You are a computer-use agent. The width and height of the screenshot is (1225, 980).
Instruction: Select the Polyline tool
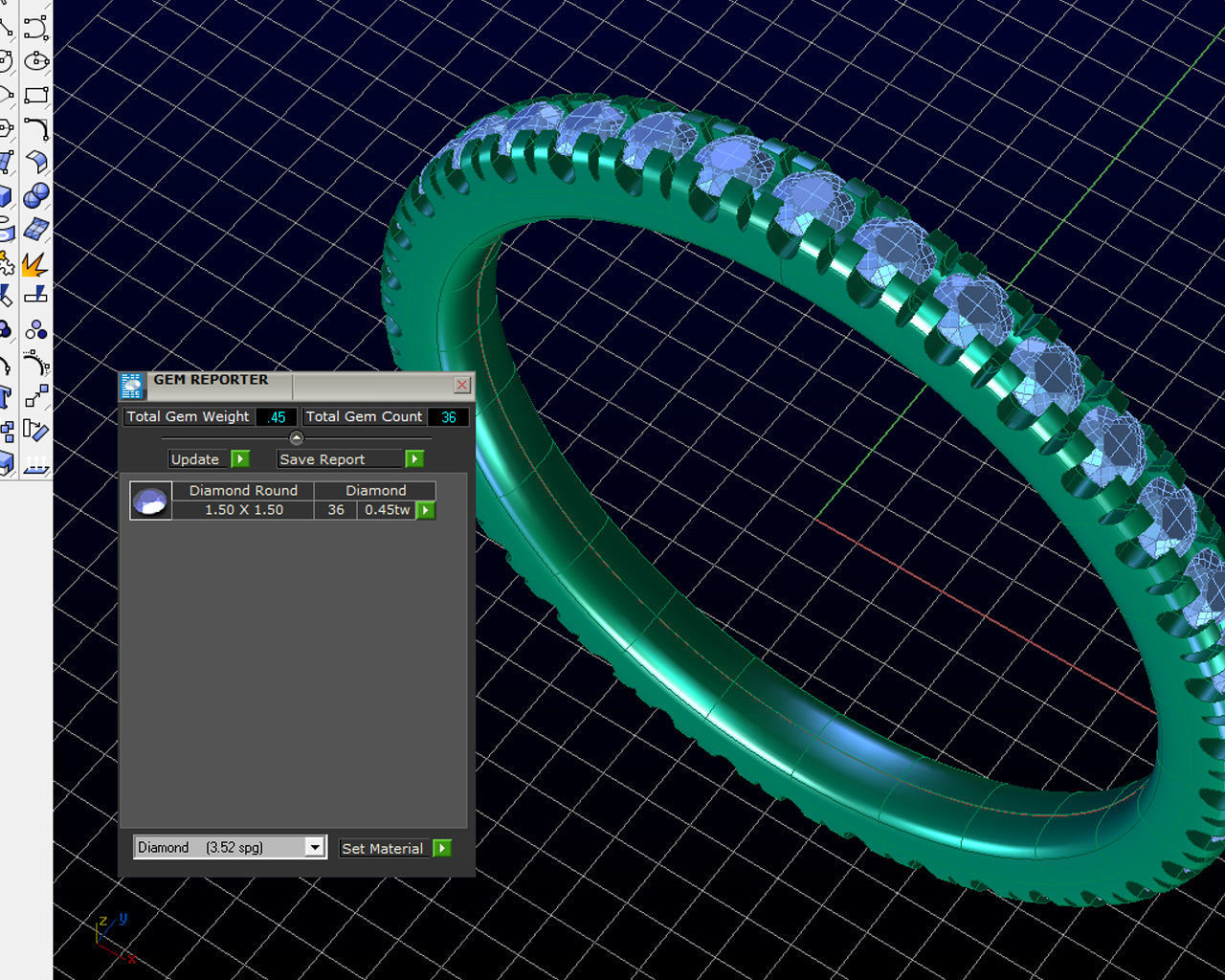6,28
